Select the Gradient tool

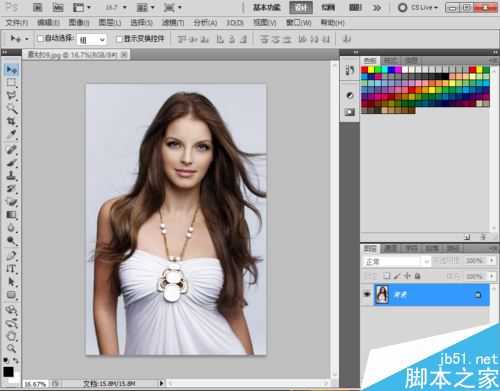coord(12,215)
